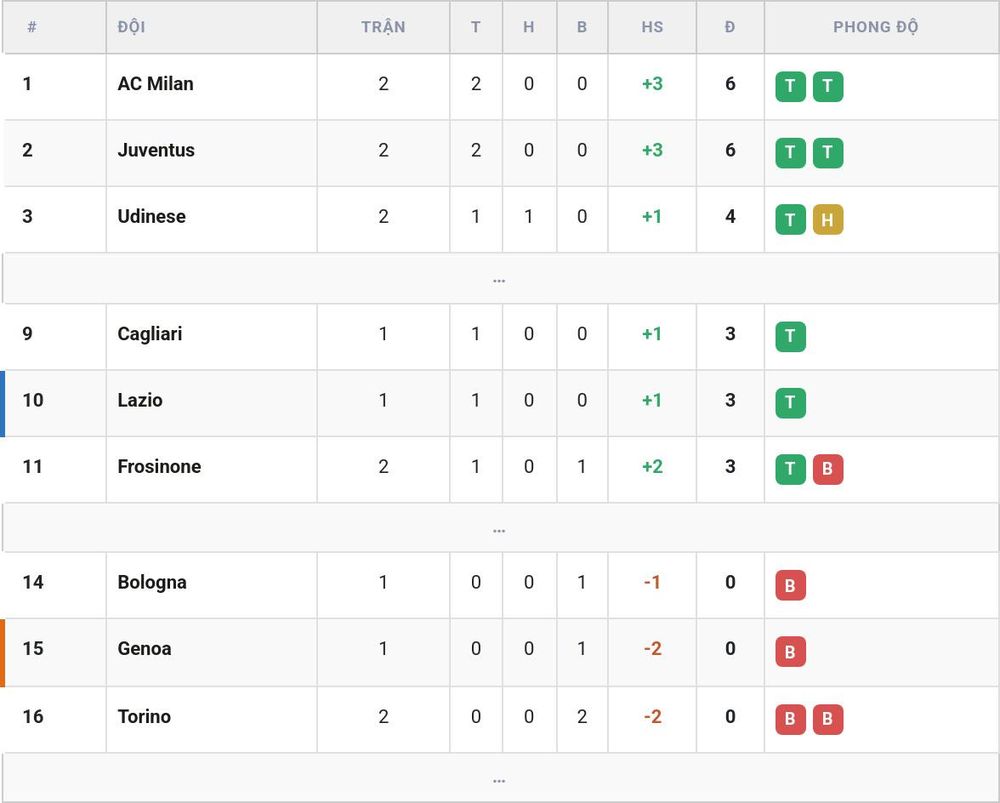Screen dimensions: 1000x803
Task: Open the AC Milan team link
Action: pos(155,84)
